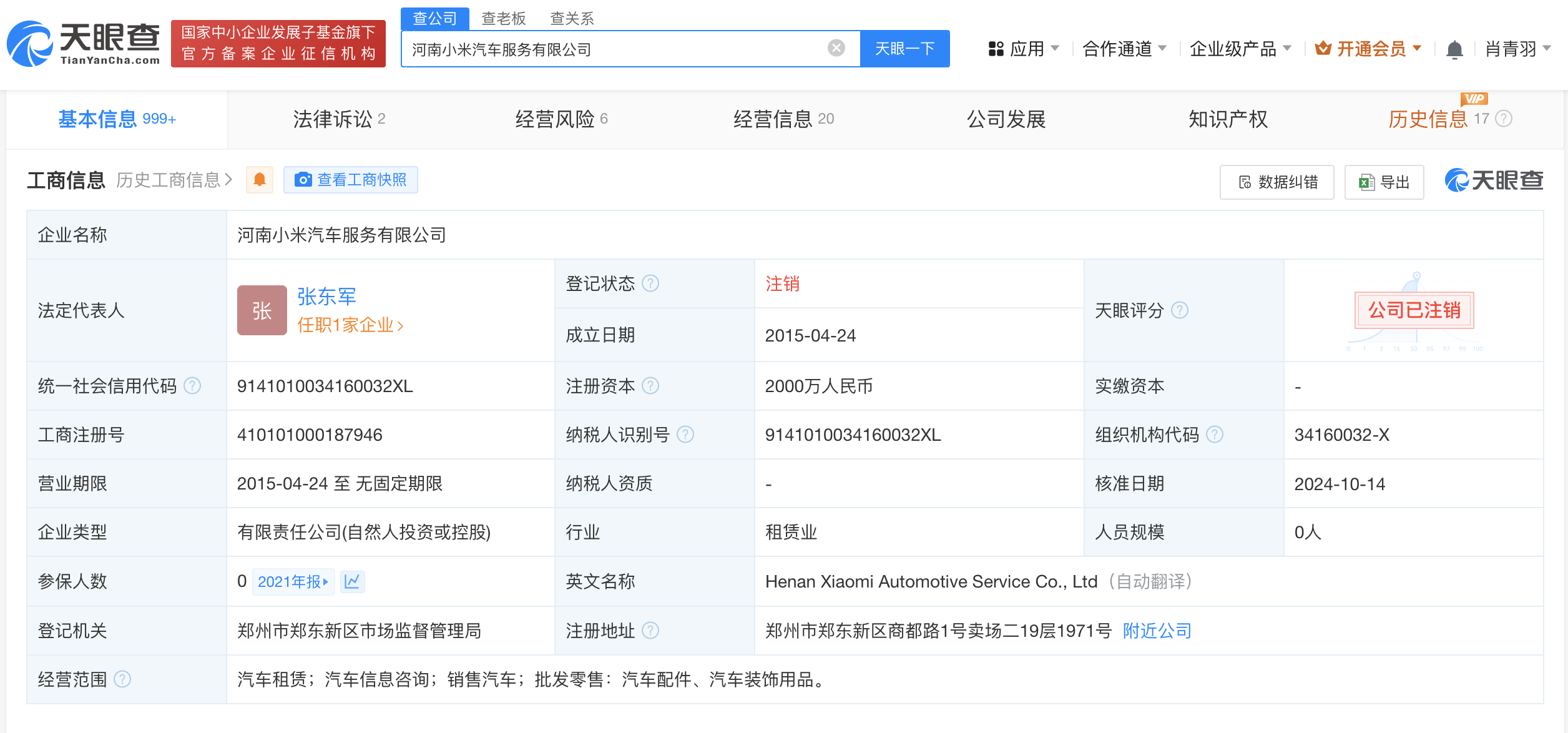1568x733 pixels.
Task: Click the crown icon before 开通会员
Action: (1323, 48)
